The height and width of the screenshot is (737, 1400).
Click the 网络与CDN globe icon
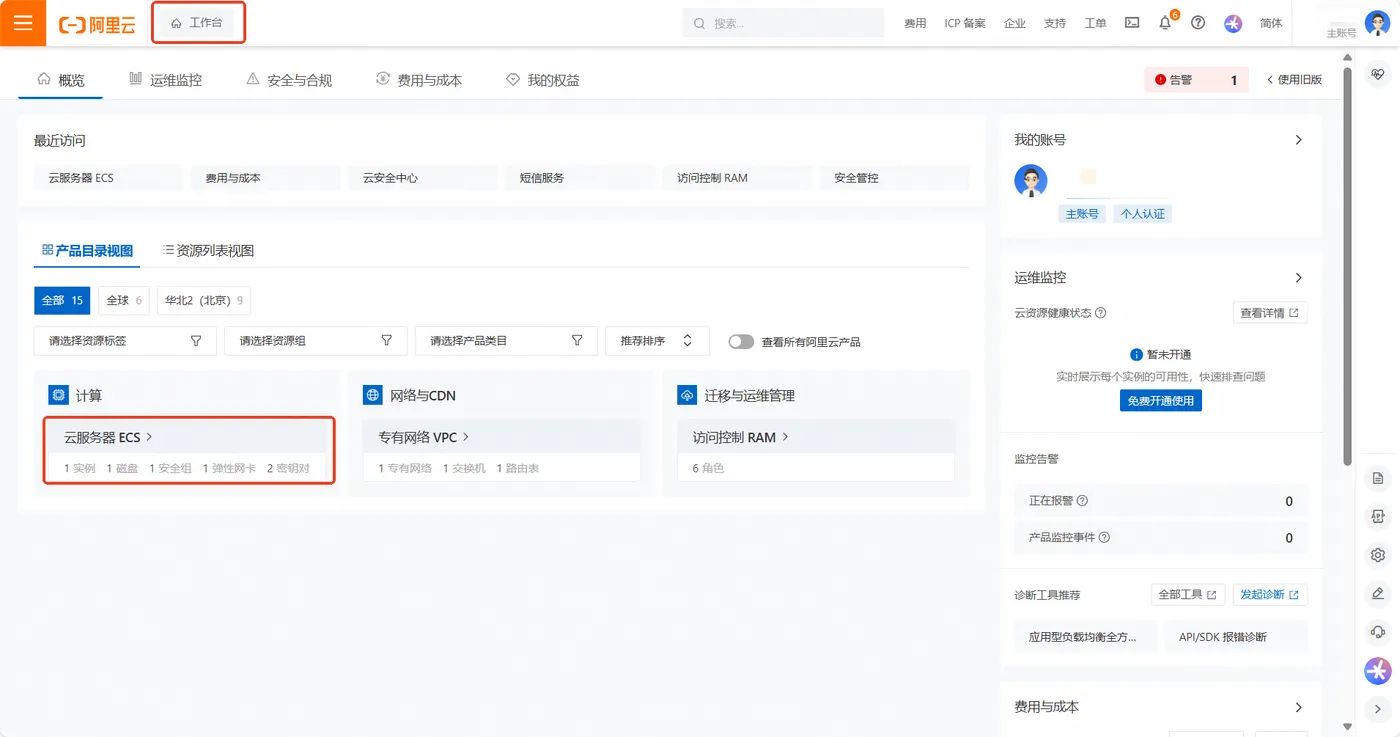[373, 395]
